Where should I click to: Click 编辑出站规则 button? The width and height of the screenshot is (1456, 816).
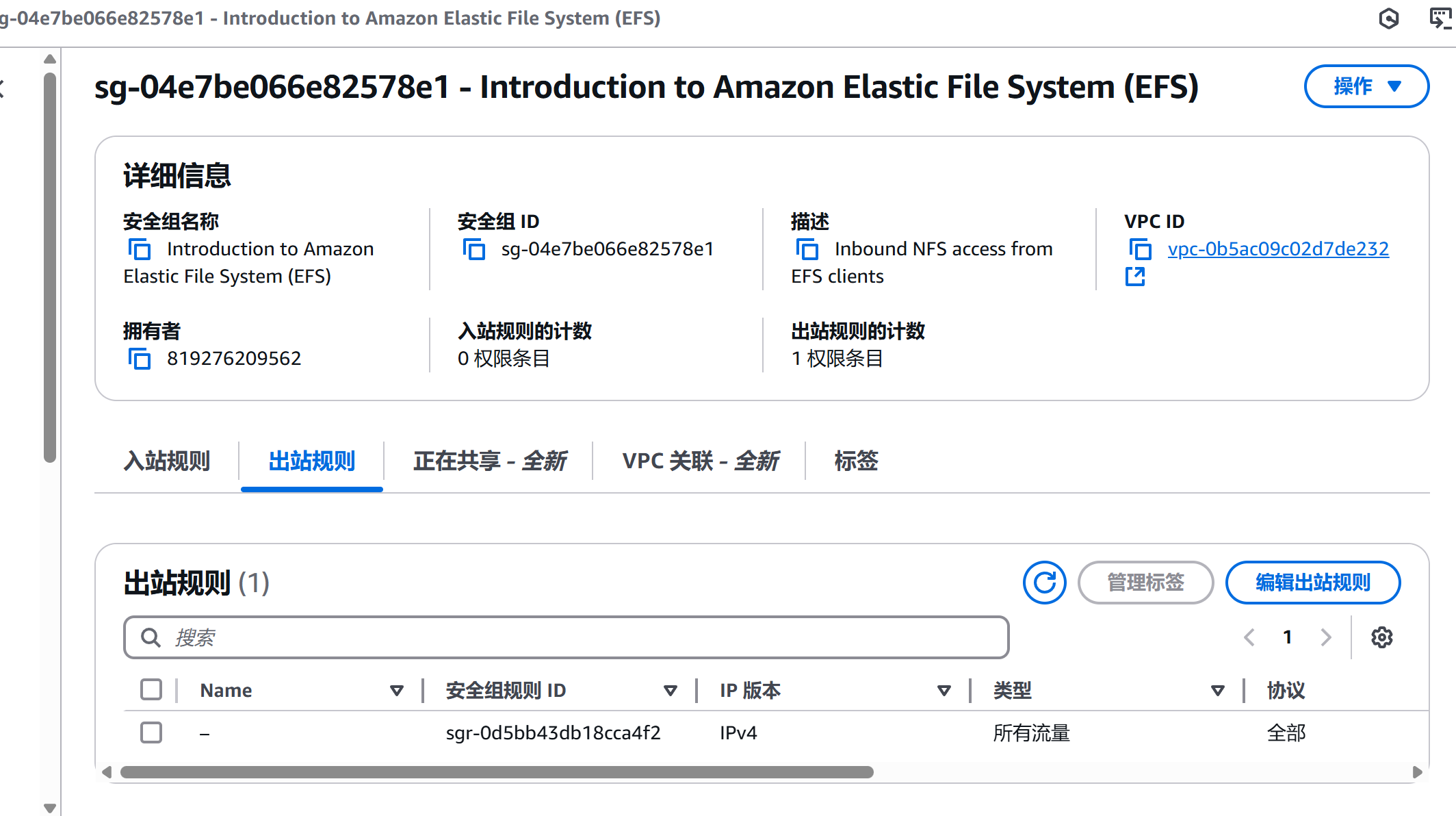pyautogui.click(x=1312, y=583)
